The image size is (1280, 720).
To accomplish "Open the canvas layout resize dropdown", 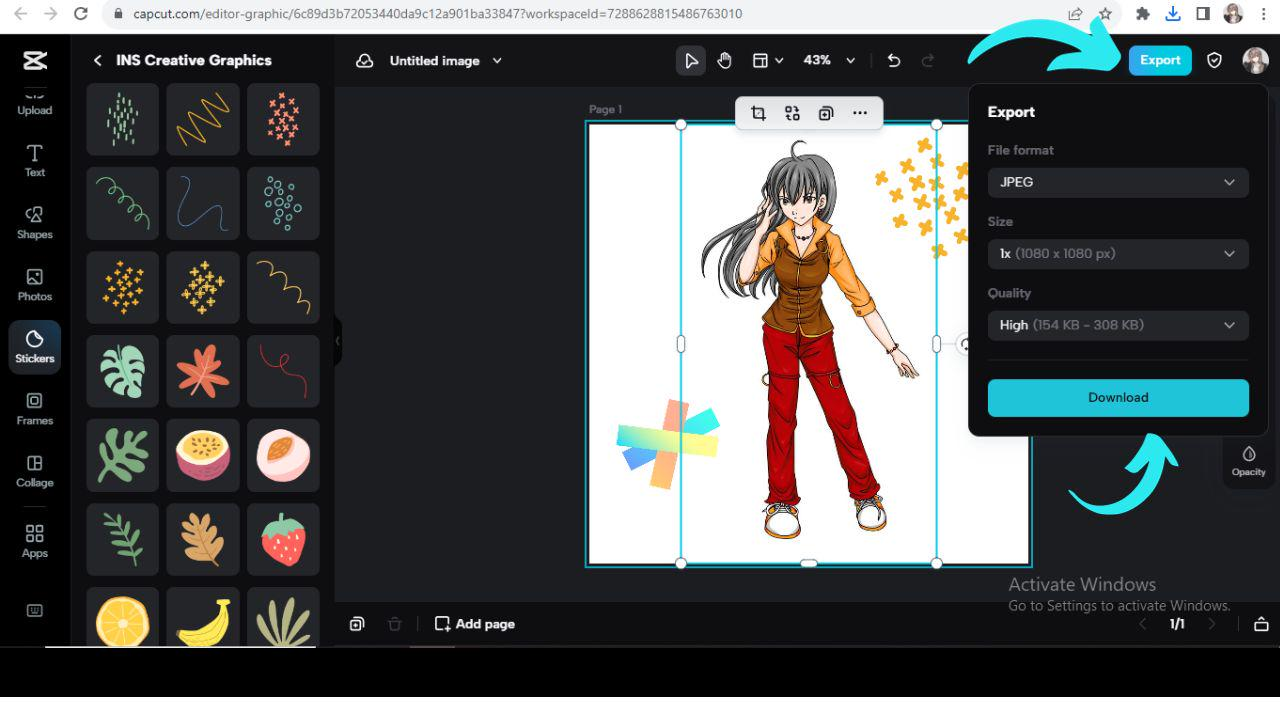I will [x=767, y=61].
